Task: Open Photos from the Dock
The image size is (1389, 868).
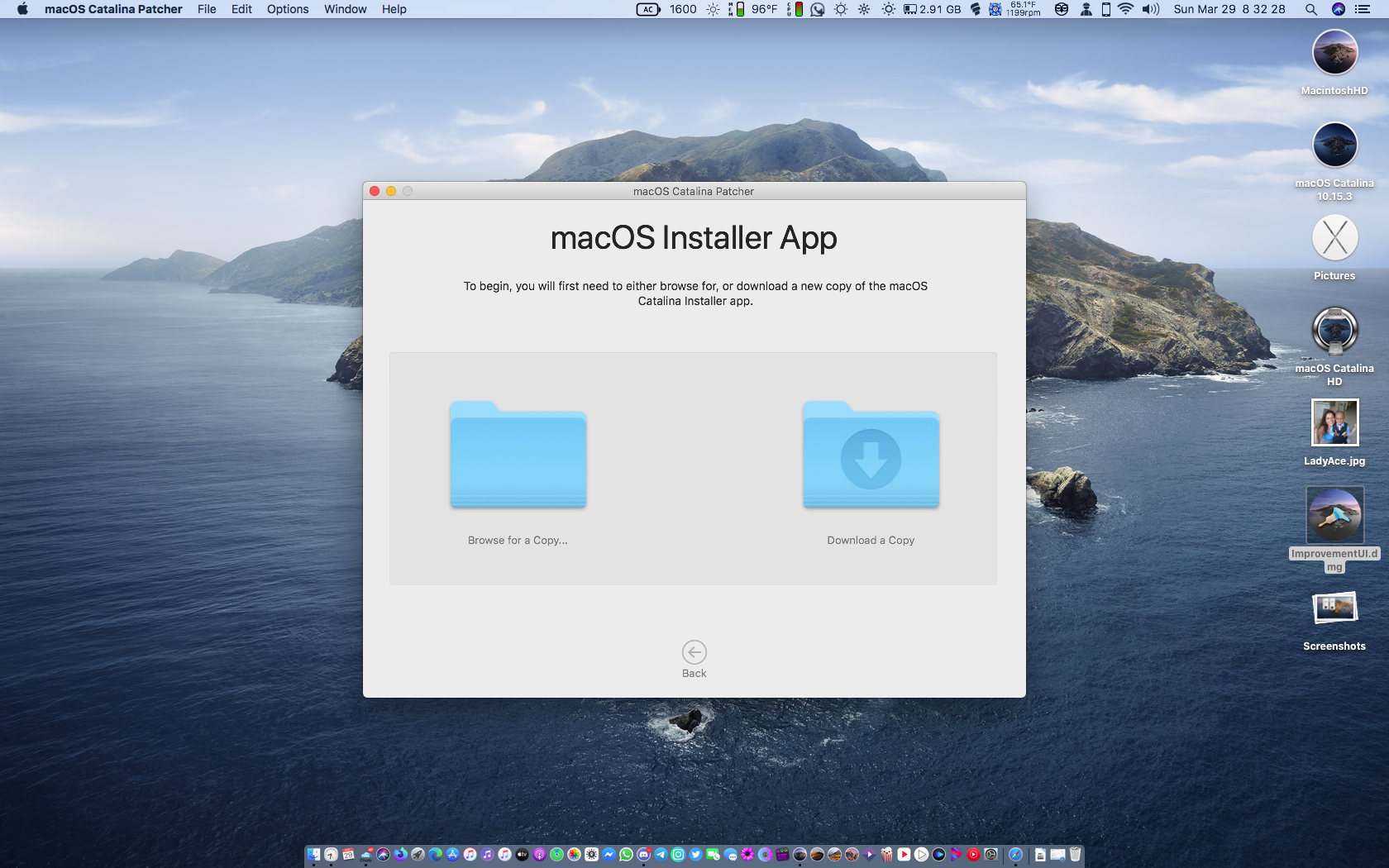Action: (575, 855)
